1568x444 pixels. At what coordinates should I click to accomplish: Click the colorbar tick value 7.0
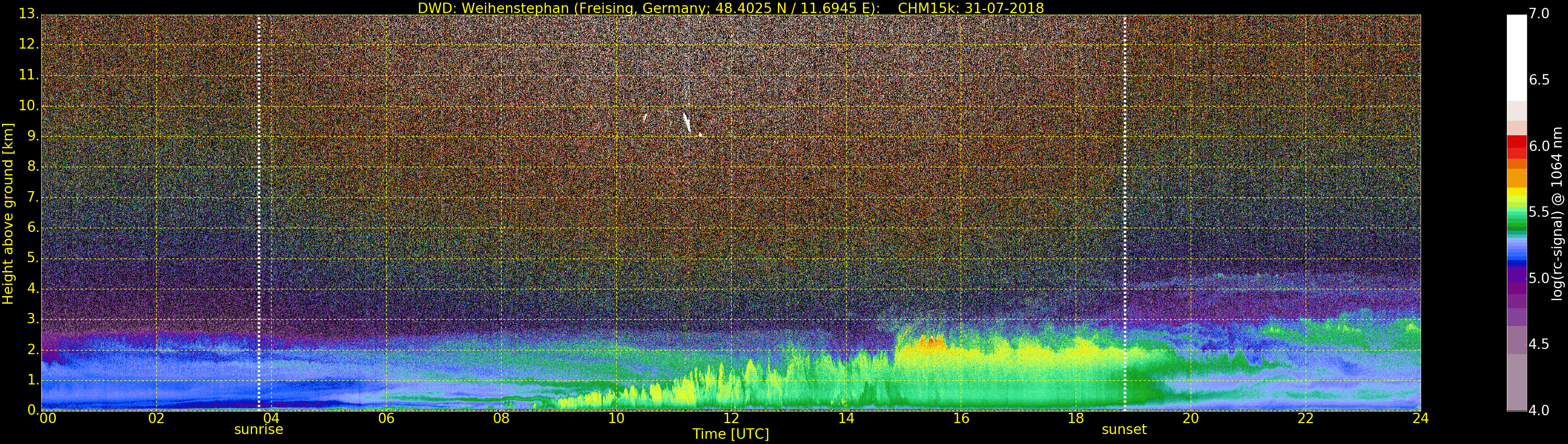tap(1539, 14)
